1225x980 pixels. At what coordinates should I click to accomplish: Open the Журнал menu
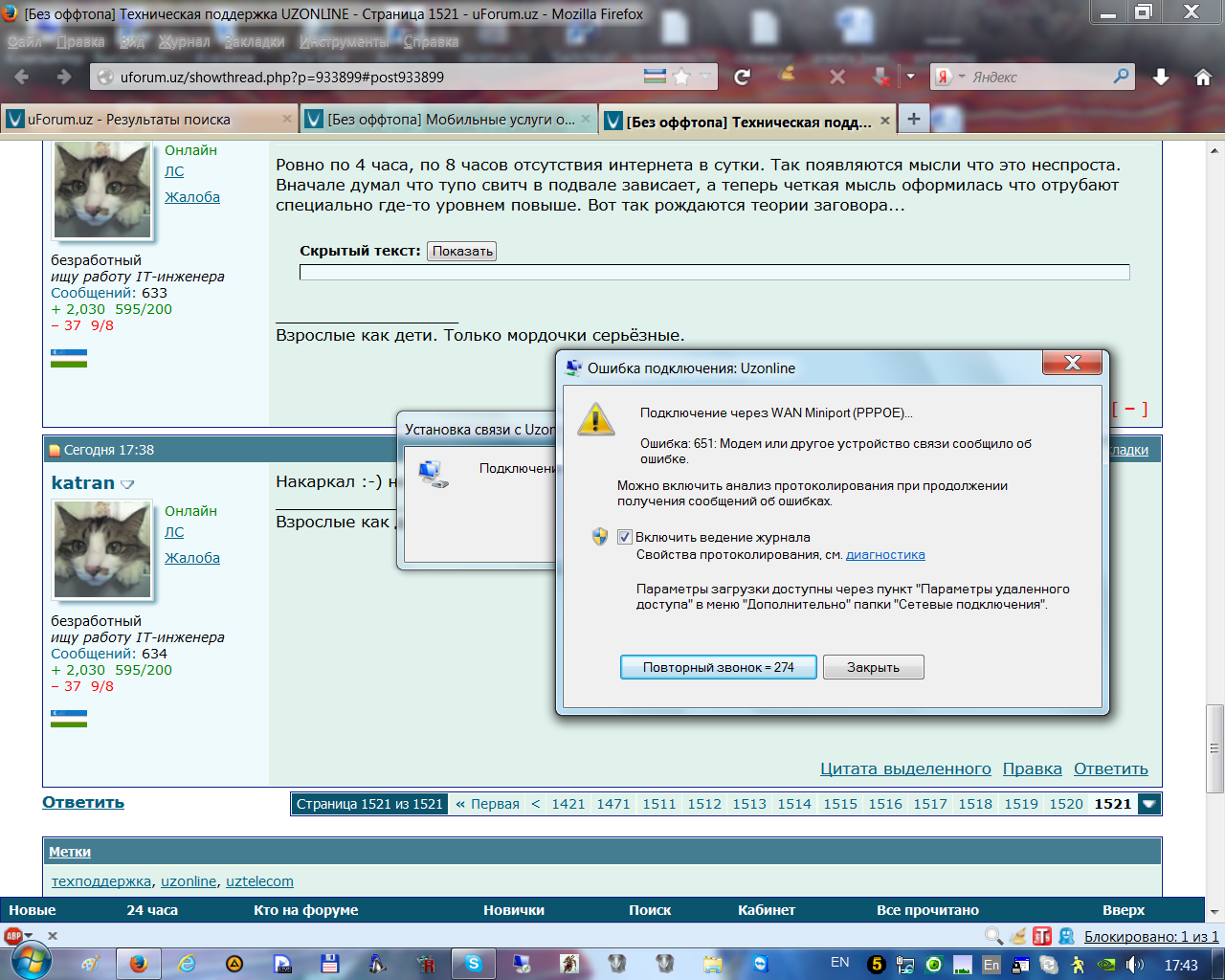click(184, 41)
